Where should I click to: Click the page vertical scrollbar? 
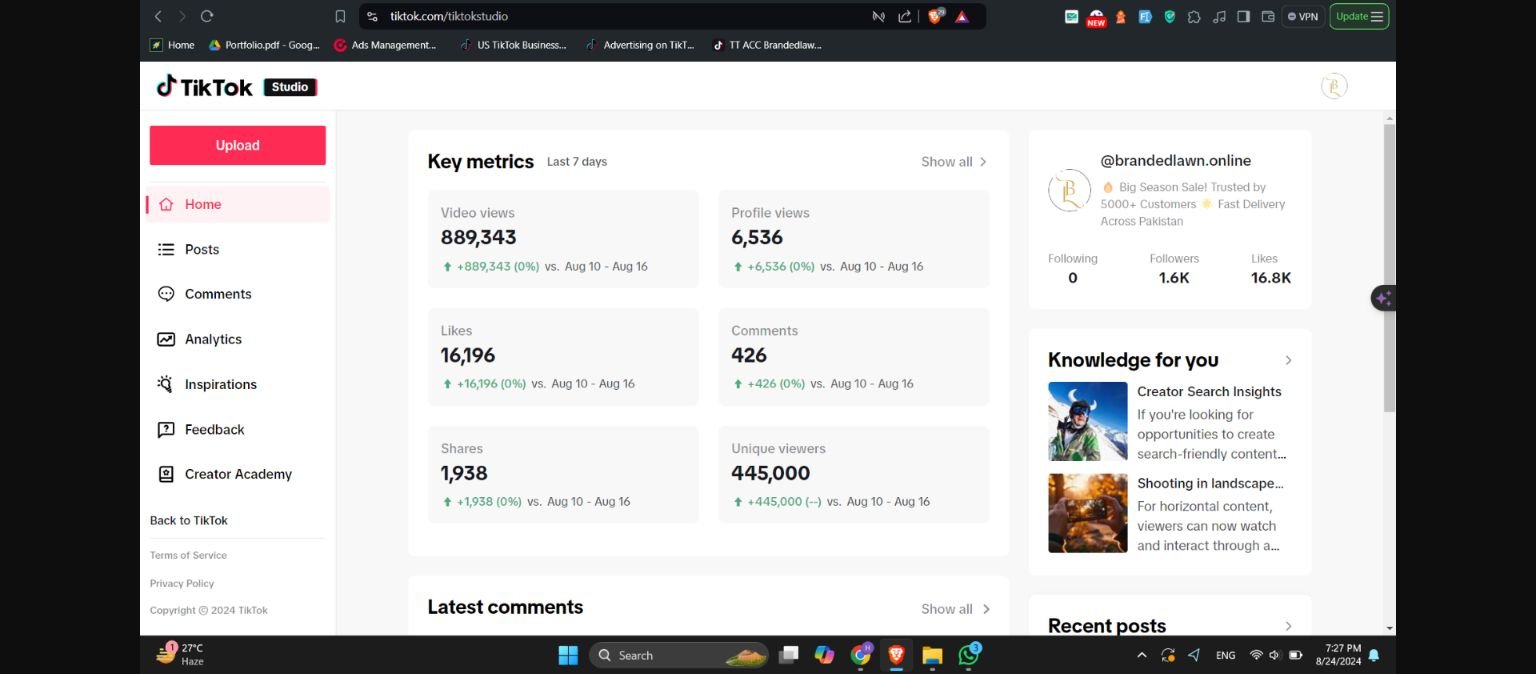point(1389,267)
